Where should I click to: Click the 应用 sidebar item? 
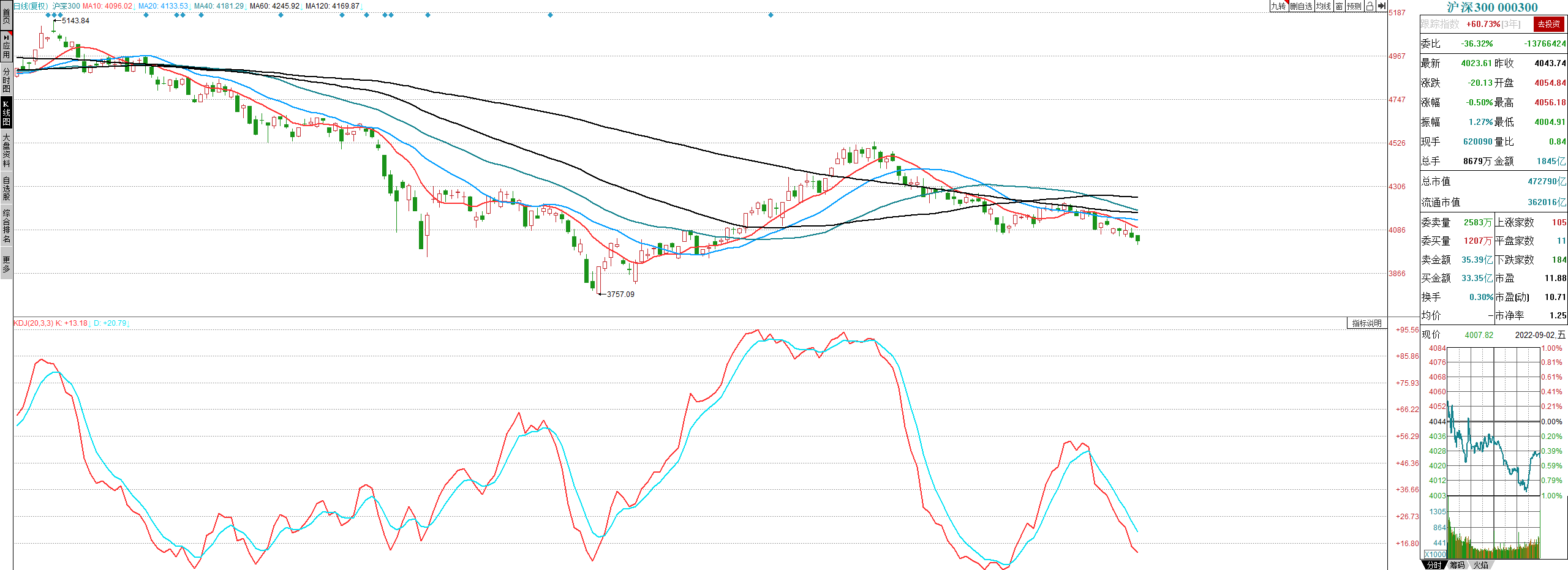pyautogui.click(x=6, y=47)
